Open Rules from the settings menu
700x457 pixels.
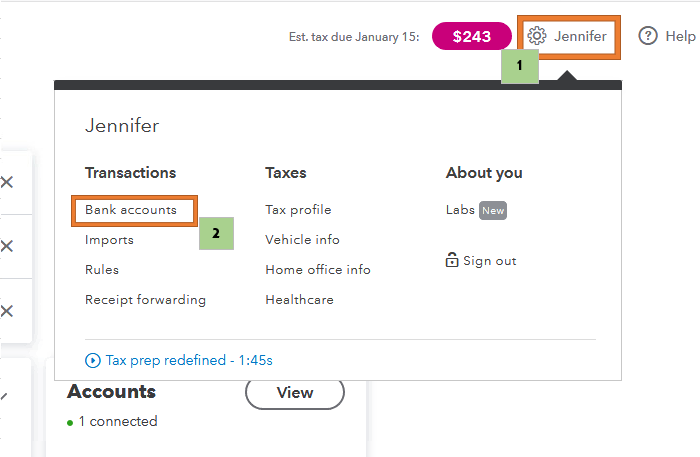tap(102, 270)
